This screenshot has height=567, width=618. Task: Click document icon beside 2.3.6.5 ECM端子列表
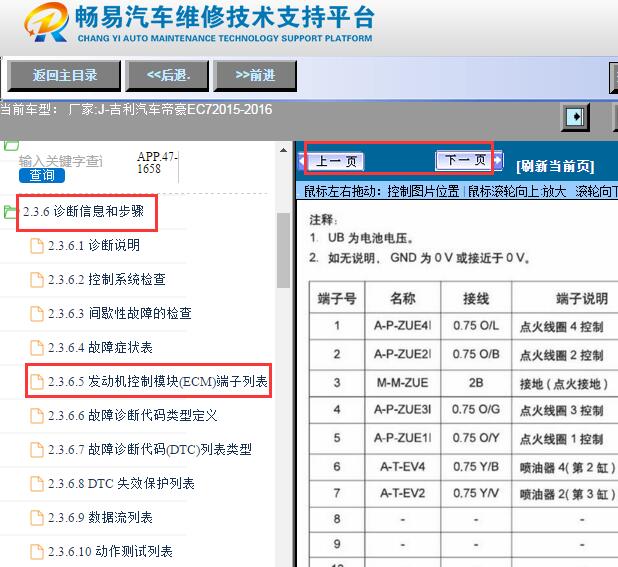click(37, 382)
